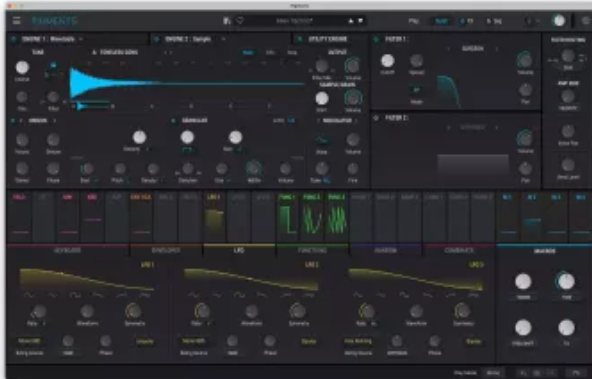Choose the last waveform shape icon for LFO 1

[x=144, y=295]
